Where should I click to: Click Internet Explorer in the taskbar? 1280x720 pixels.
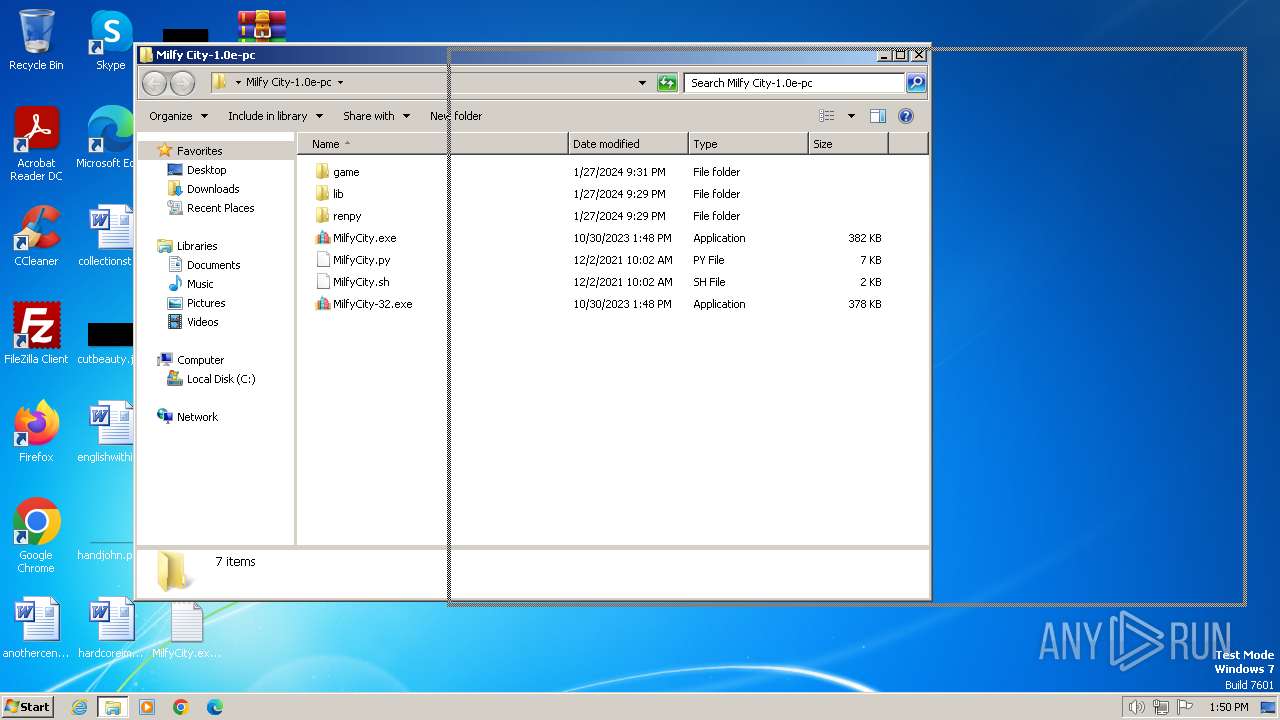79,707
